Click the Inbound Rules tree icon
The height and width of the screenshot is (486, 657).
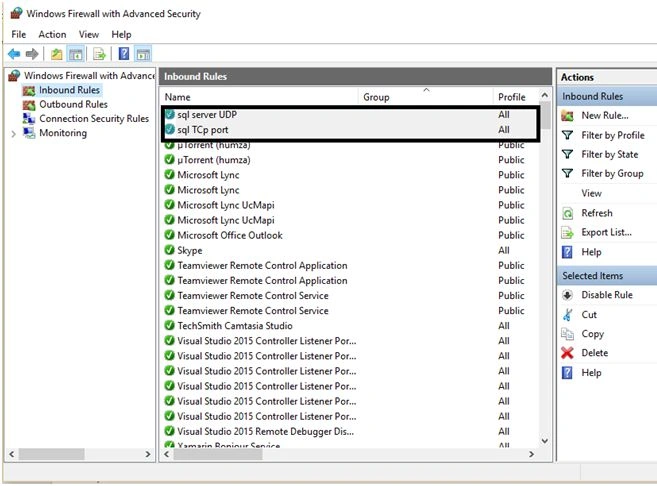coord(29,90)
